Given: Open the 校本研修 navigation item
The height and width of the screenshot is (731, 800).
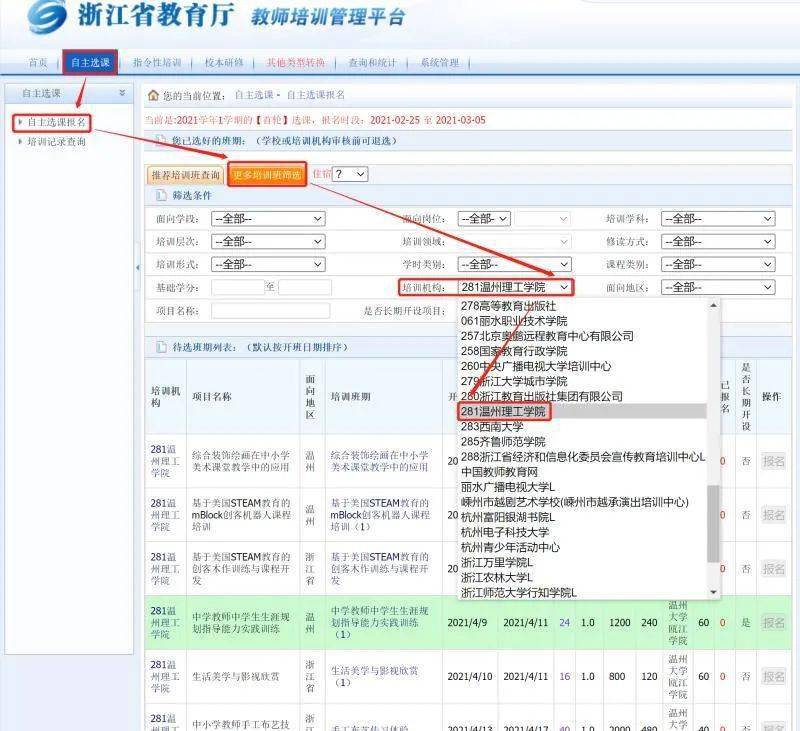Looking at the screenshot, I should click(x=224, y=63).
